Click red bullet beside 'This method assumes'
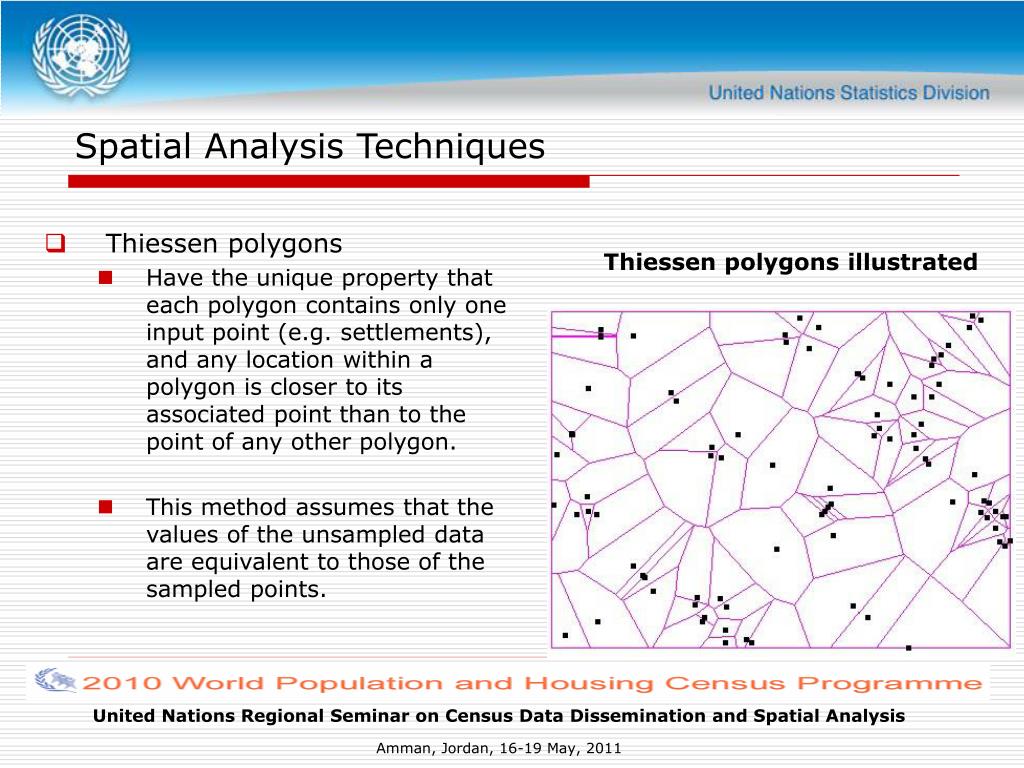This screenshot has width=1024, height=768. 106,507
